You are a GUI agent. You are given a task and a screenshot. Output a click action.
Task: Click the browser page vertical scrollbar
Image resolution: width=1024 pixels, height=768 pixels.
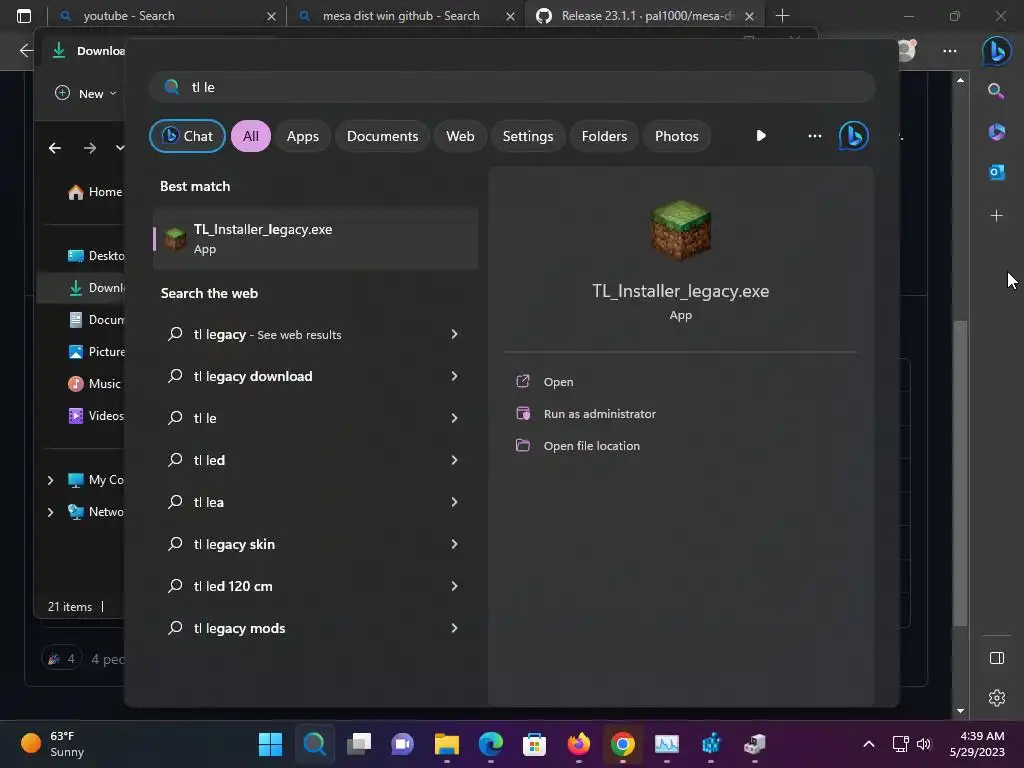pos(960,473)
